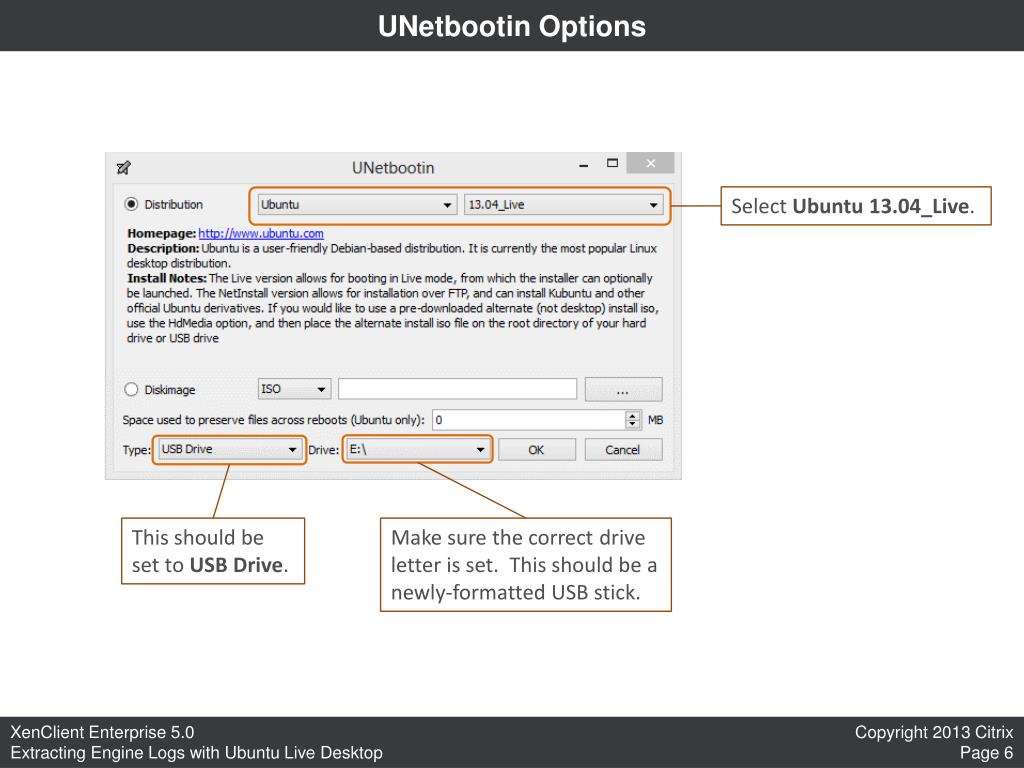Open the www.ubuntu.com homepage link

pyautogui.click(x=261, y=233)
